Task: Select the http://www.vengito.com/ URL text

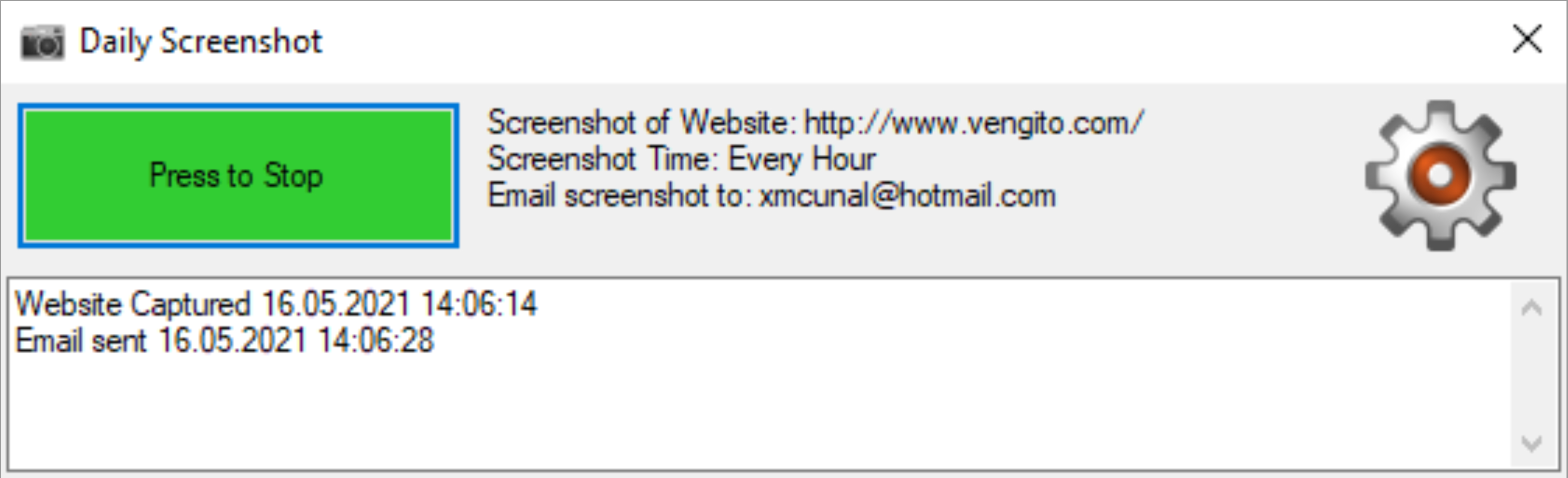Action: (974, 122)
